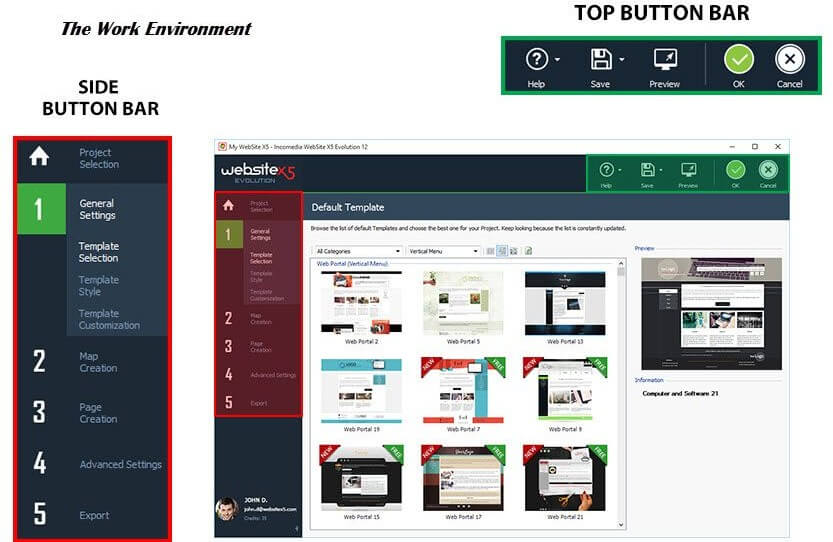
Task: Click the Cancel button inside the WebSite X5 window
Action: pyautogui.click(x=768, y=170)
